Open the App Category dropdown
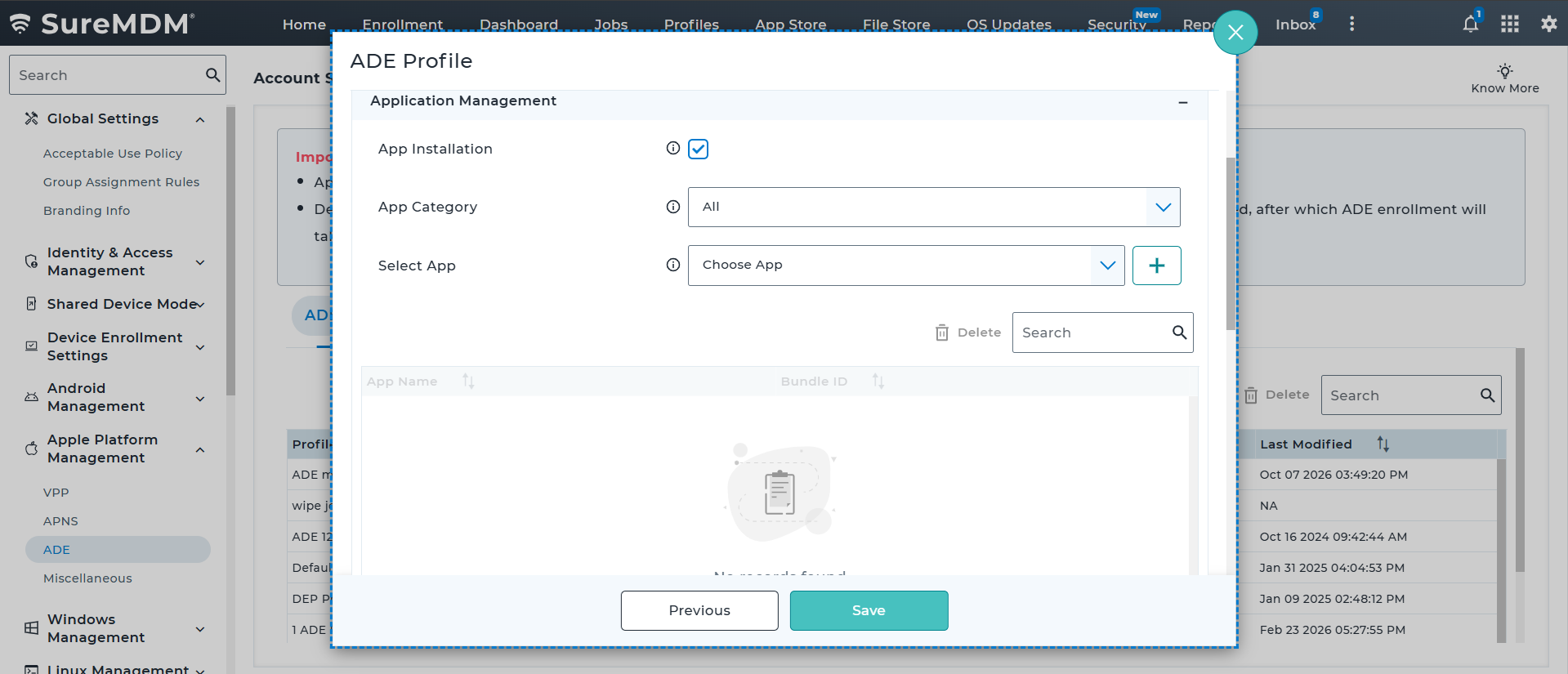The width and height of the screenshot is (1568, 674). 934,207
